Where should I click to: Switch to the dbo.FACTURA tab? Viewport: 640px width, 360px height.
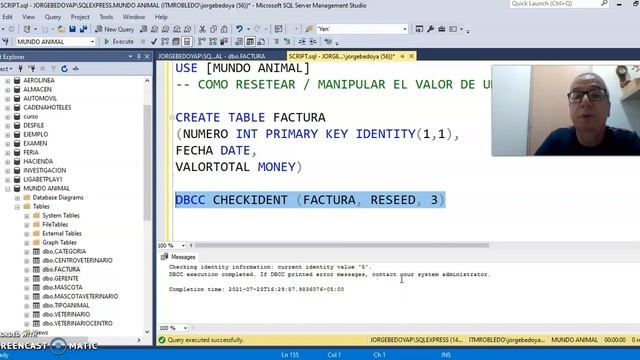(x=211, y=56)
